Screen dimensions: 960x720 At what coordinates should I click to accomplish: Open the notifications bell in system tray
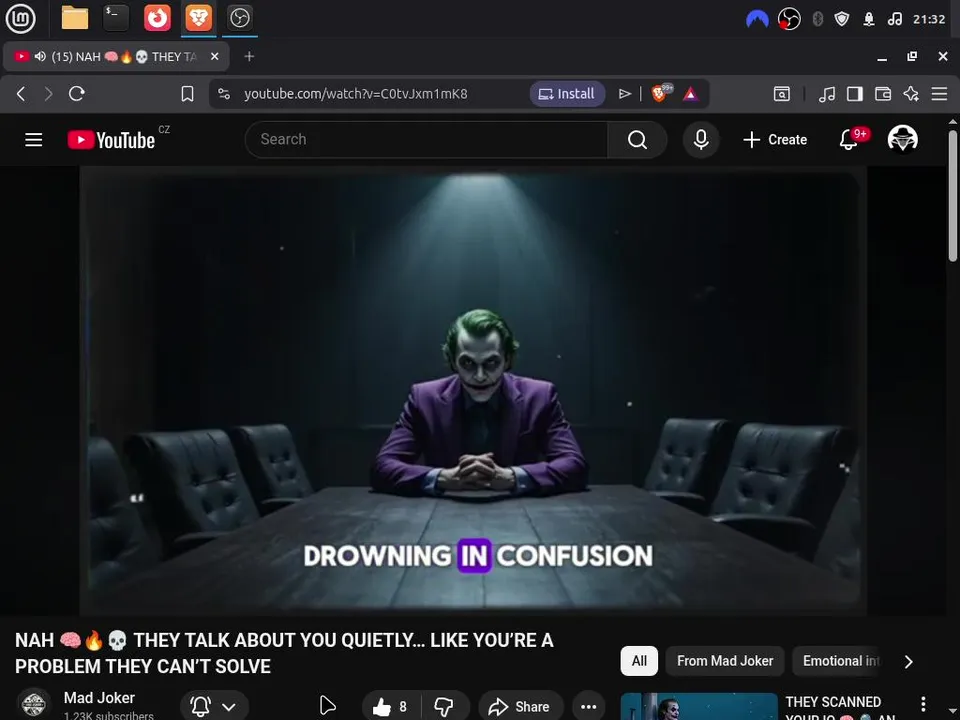coord(869,20)
